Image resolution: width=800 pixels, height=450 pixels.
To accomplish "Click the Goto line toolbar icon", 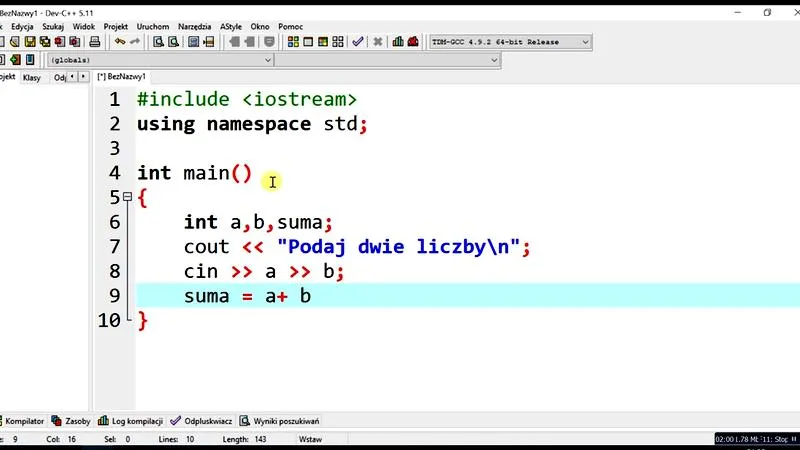I will [209, 42].
